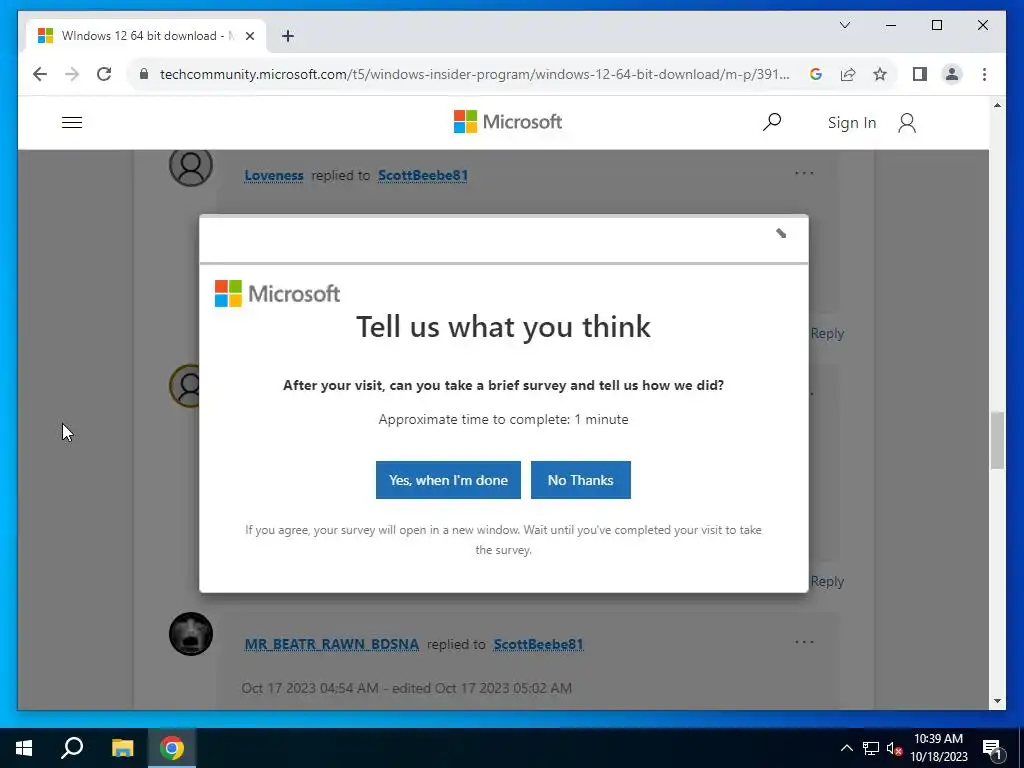Image resolution: width=1024 pixels, height=768 pixels.
Task: Click scrollbar up arrow
Action: [997, 104]
